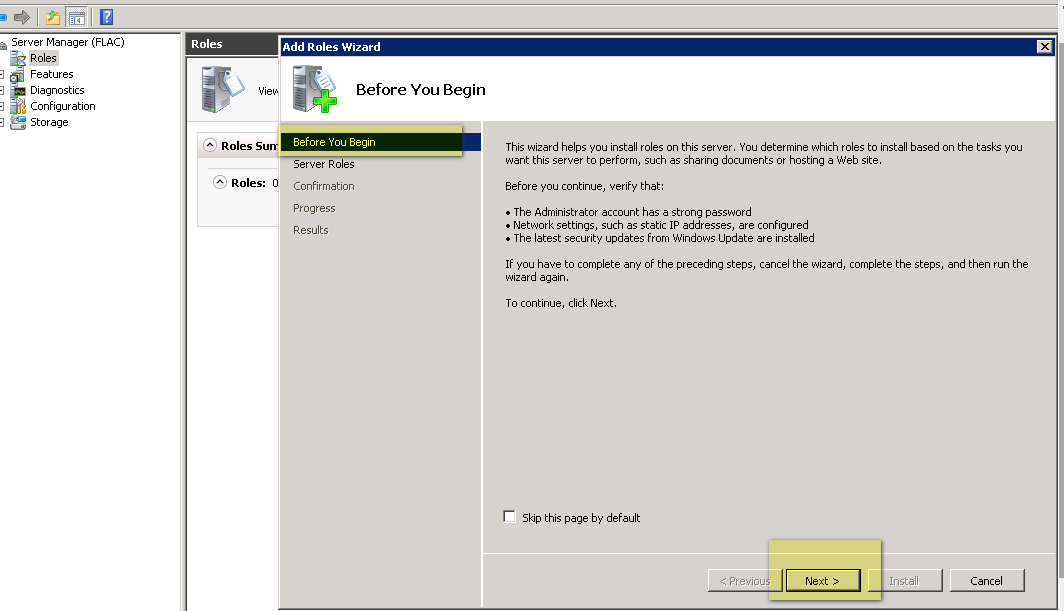Expand the Features tree node
Image resolution: width=1064 pixels, height=611 pixels.
click(2, 74)
